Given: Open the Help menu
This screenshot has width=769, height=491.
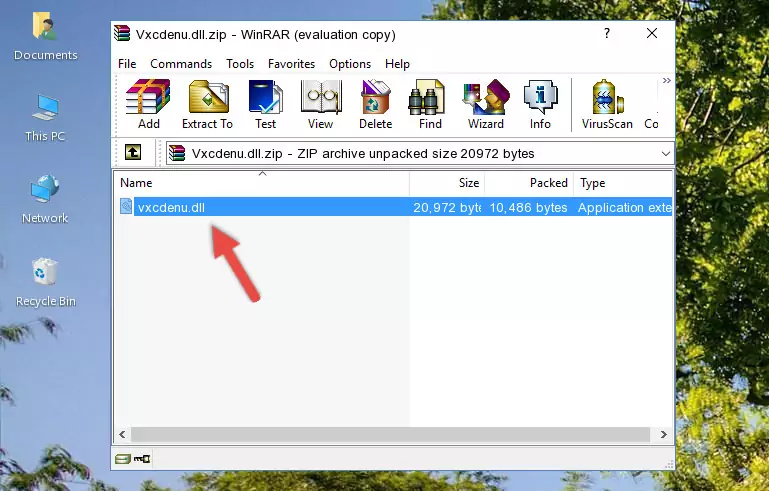Looking at the screenshot, I should 397,64.
